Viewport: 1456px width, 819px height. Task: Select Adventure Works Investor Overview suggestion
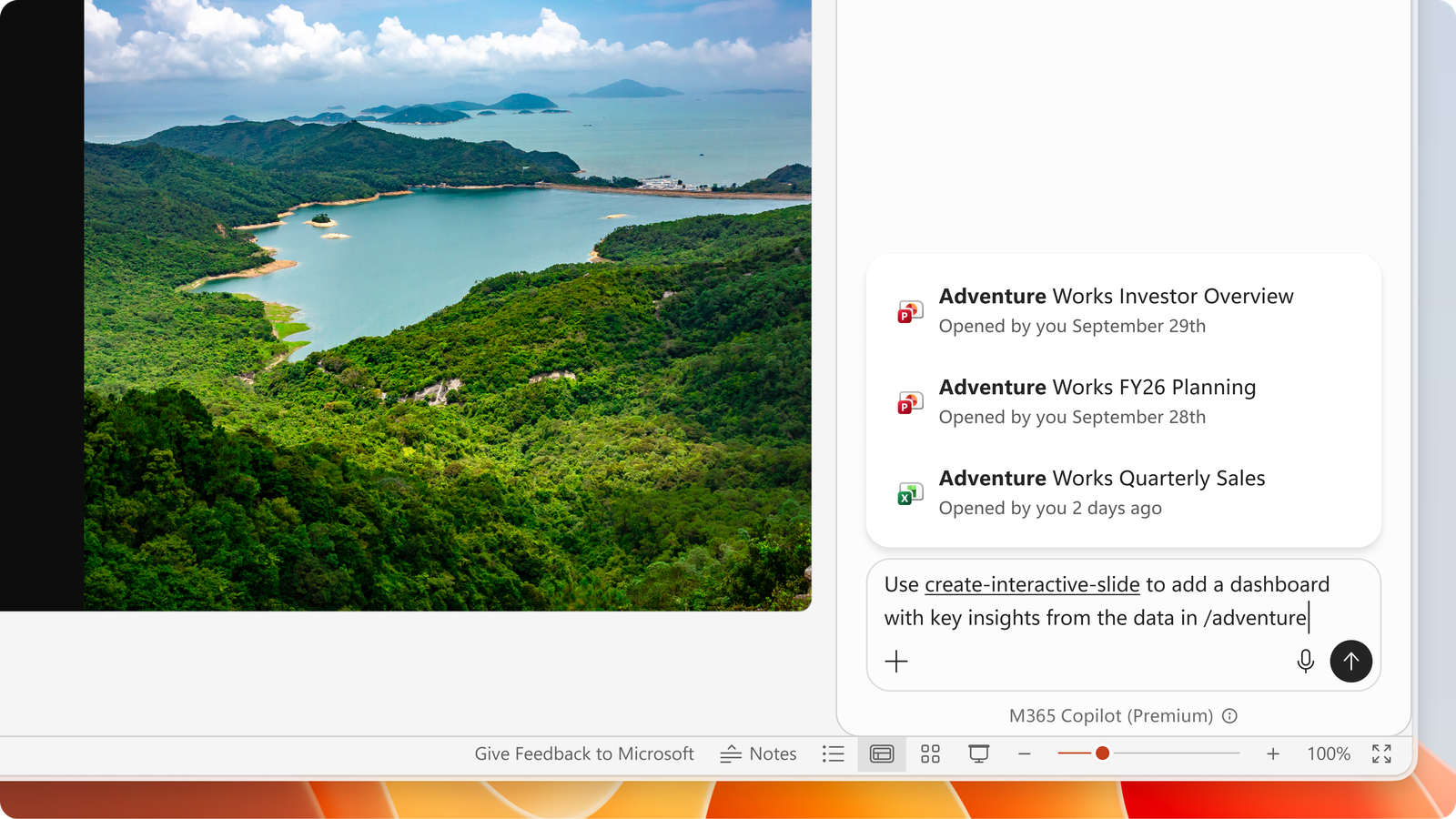1123,310
